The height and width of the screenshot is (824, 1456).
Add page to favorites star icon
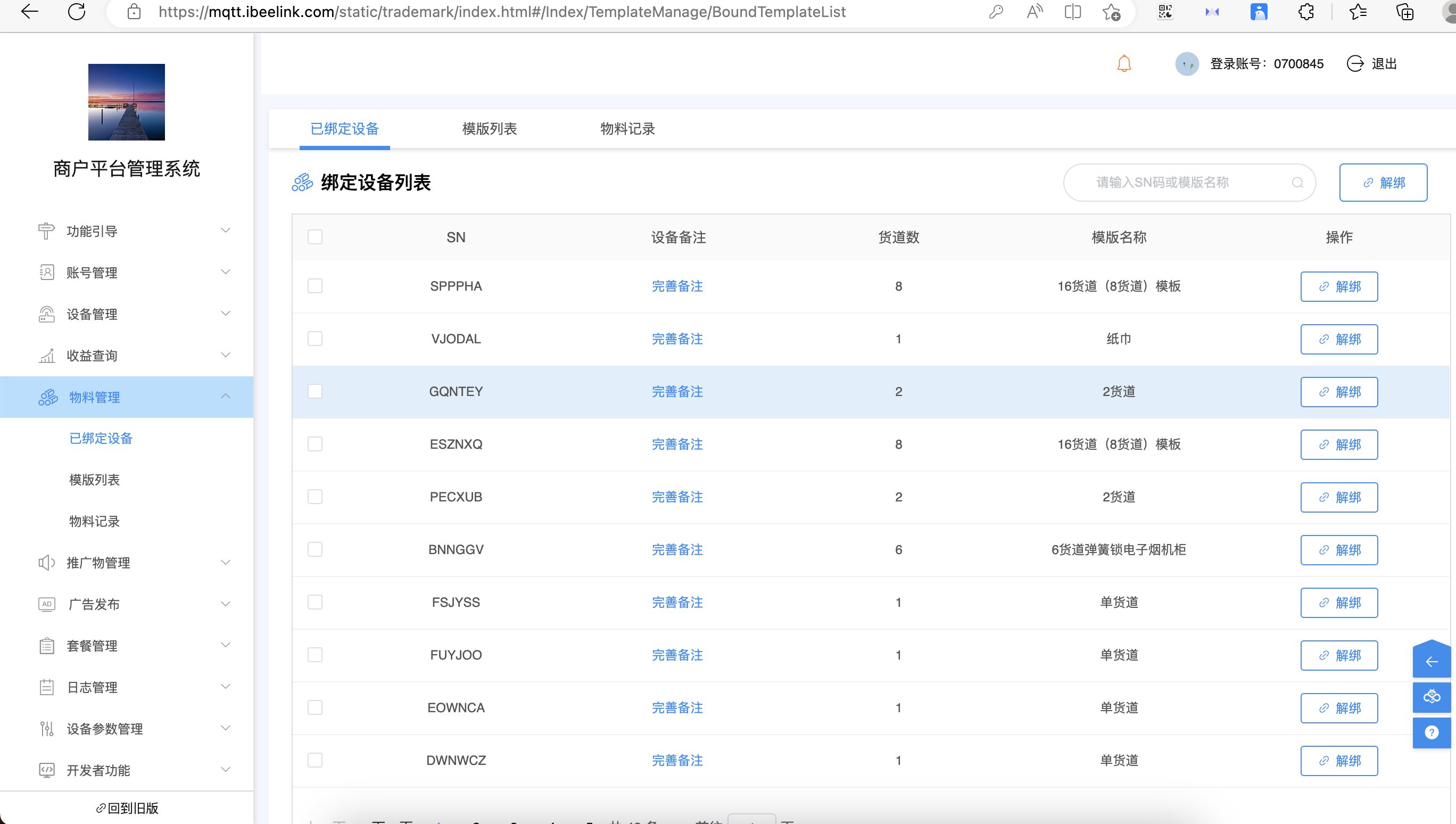[x=1111, y=12]
